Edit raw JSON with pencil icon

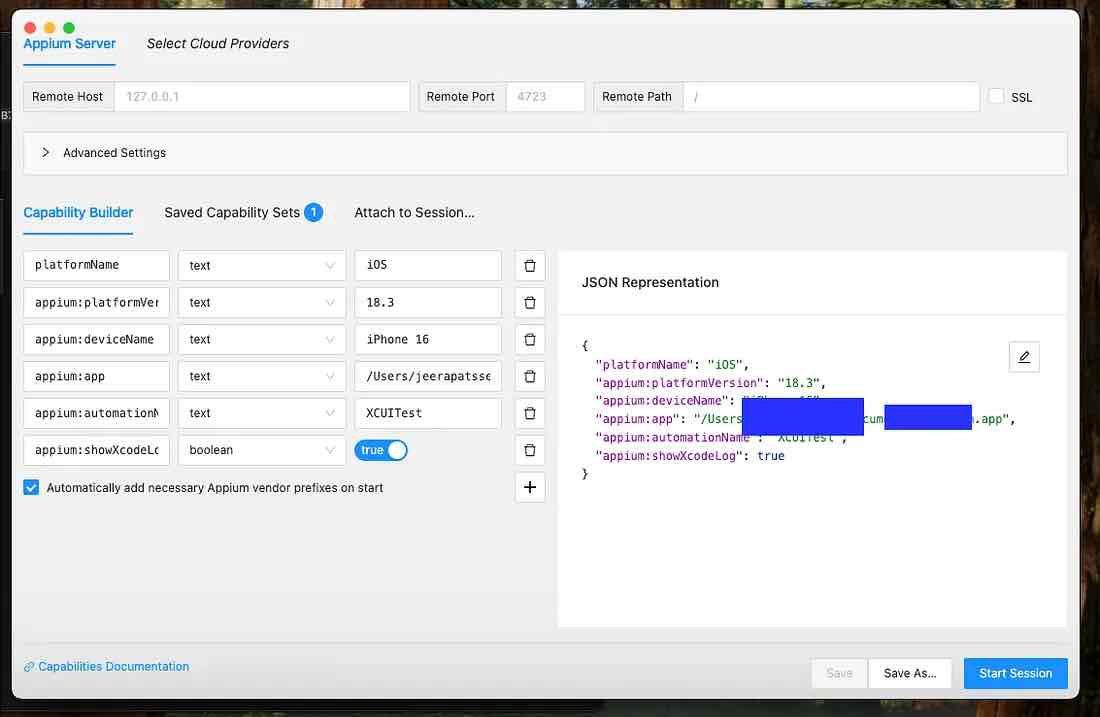(x=1024, y=357)
